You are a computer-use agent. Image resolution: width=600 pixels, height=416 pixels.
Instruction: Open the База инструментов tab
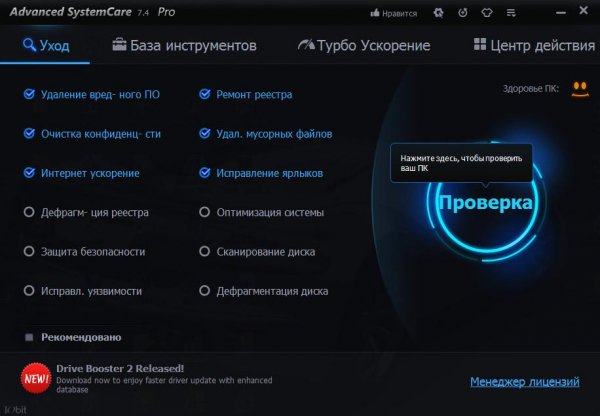tap(184, 46)
